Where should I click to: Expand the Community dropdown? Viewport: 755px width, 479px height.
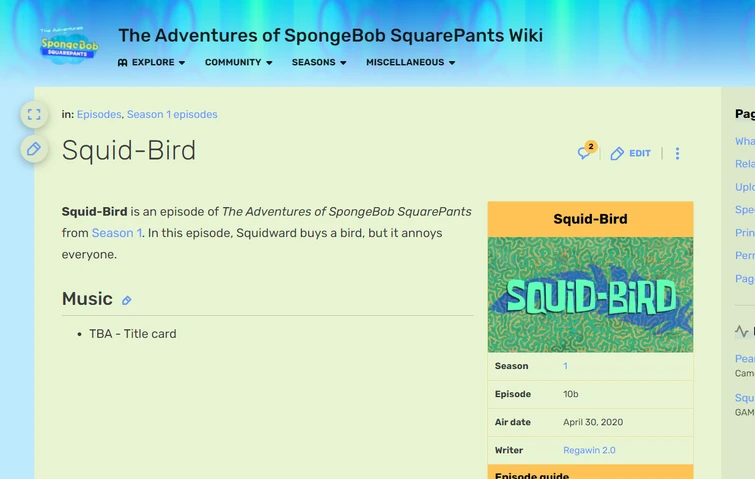click(x=238, y=63)
